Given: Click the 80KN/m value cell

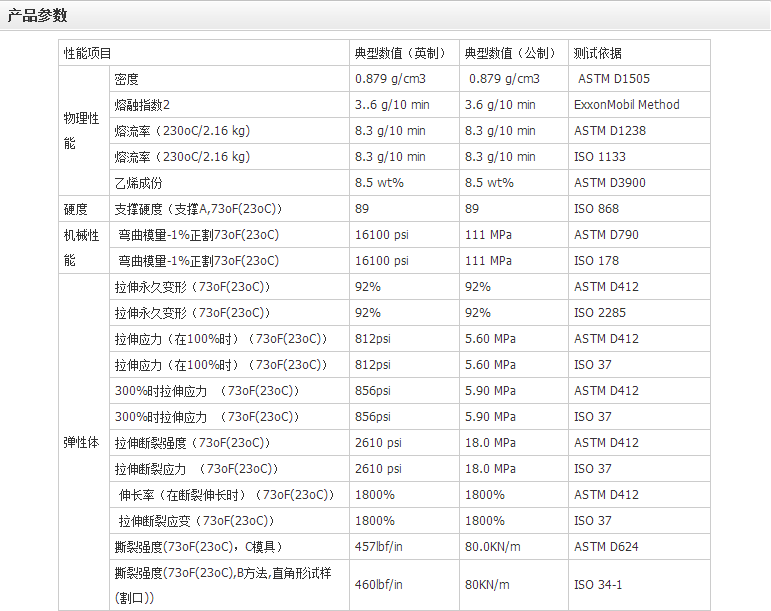Looking at the screenshot, I should pos(514,585).
